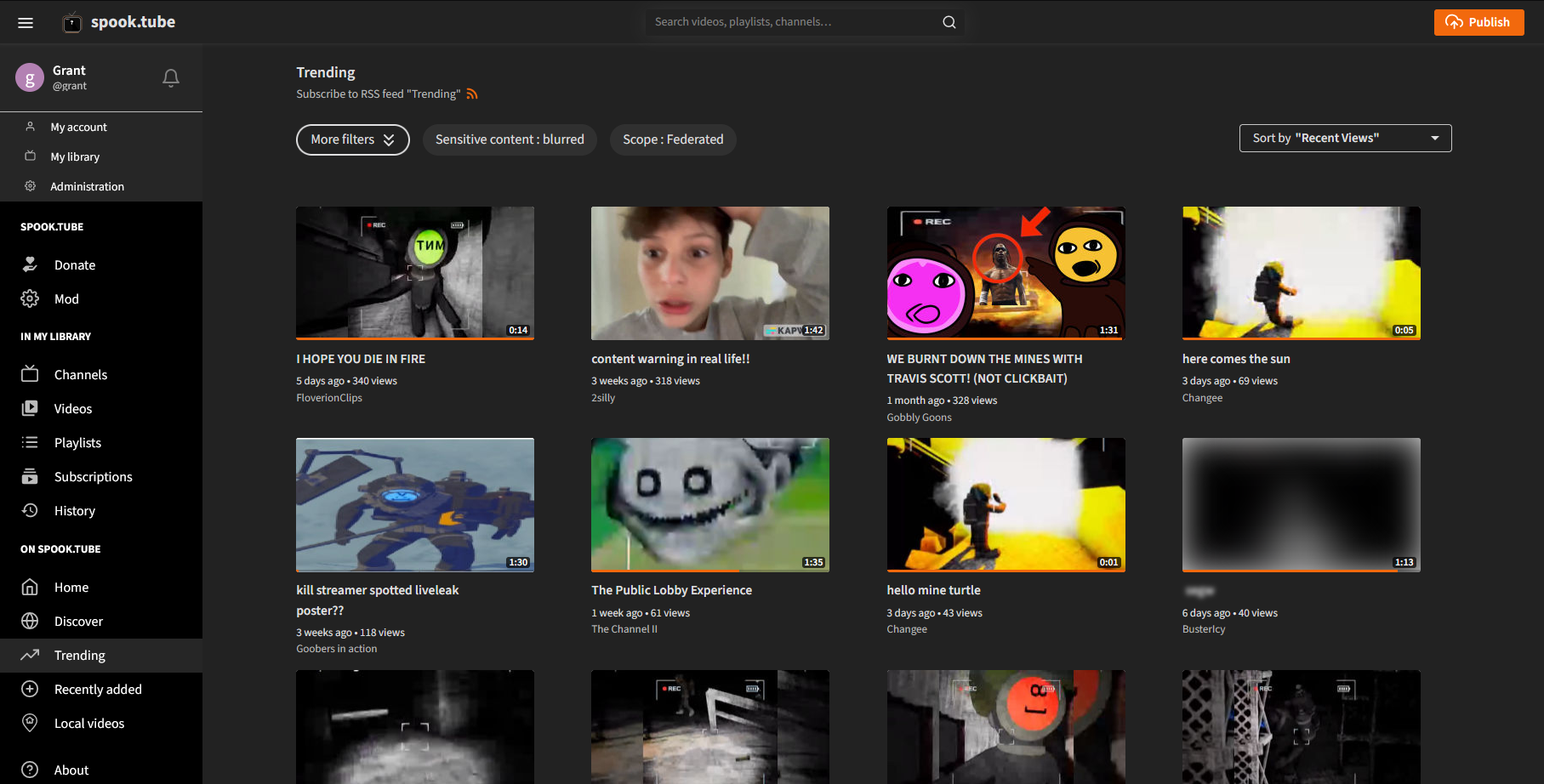Open Grant's user avatar menu
Screen dimensions: 1544x784
tap(30, 78)
